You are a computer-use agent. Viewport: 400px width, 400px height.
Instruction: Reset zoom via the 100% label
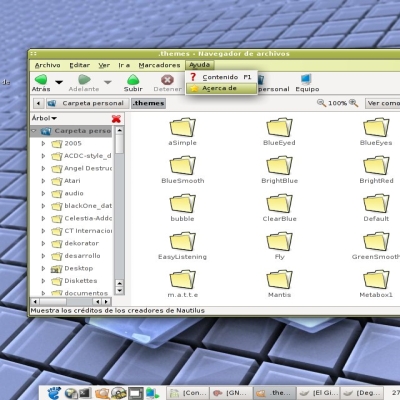coord(337,103)
